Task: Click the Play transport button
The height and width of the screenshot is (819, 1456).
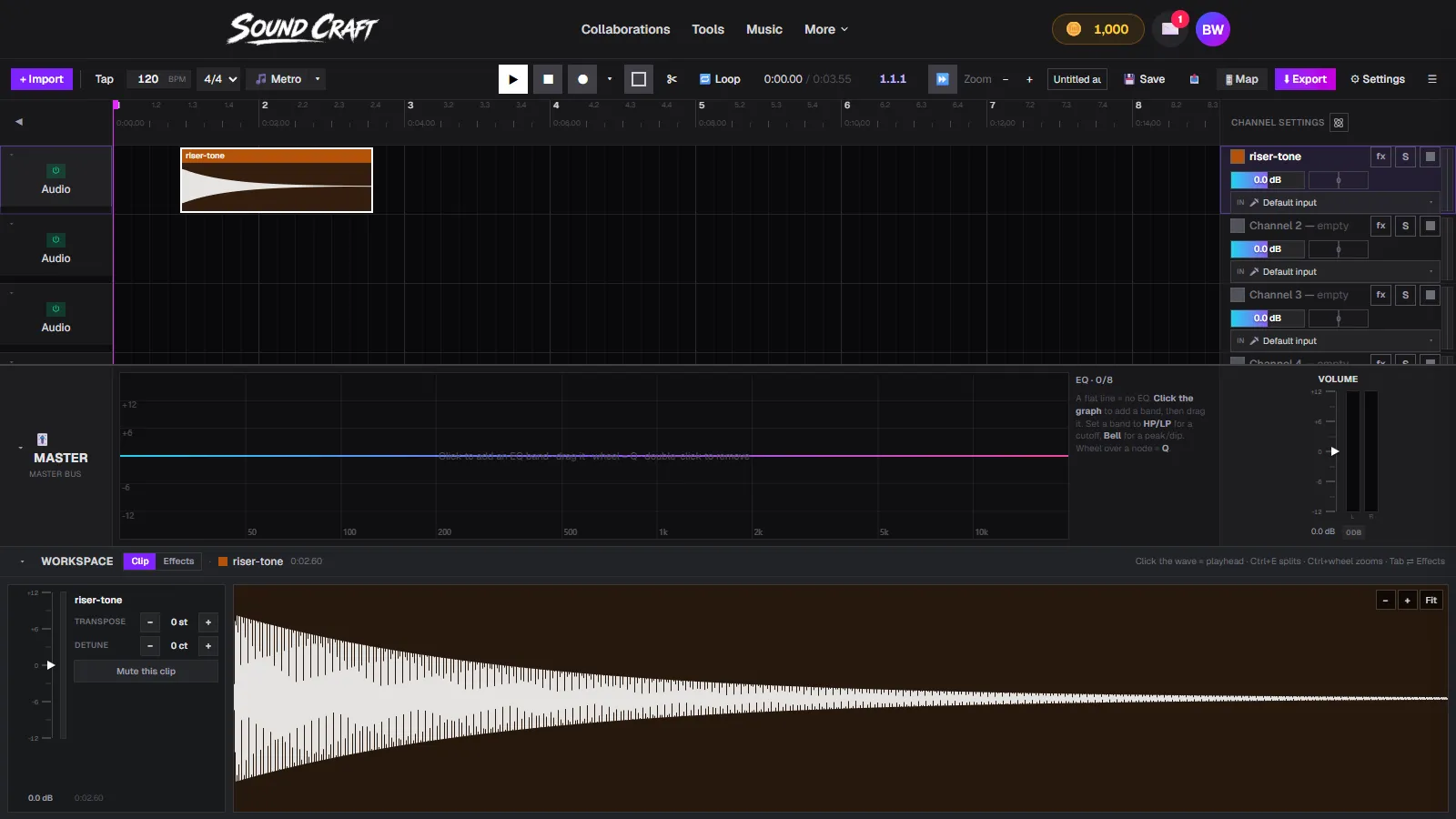Action: (513, 79)
